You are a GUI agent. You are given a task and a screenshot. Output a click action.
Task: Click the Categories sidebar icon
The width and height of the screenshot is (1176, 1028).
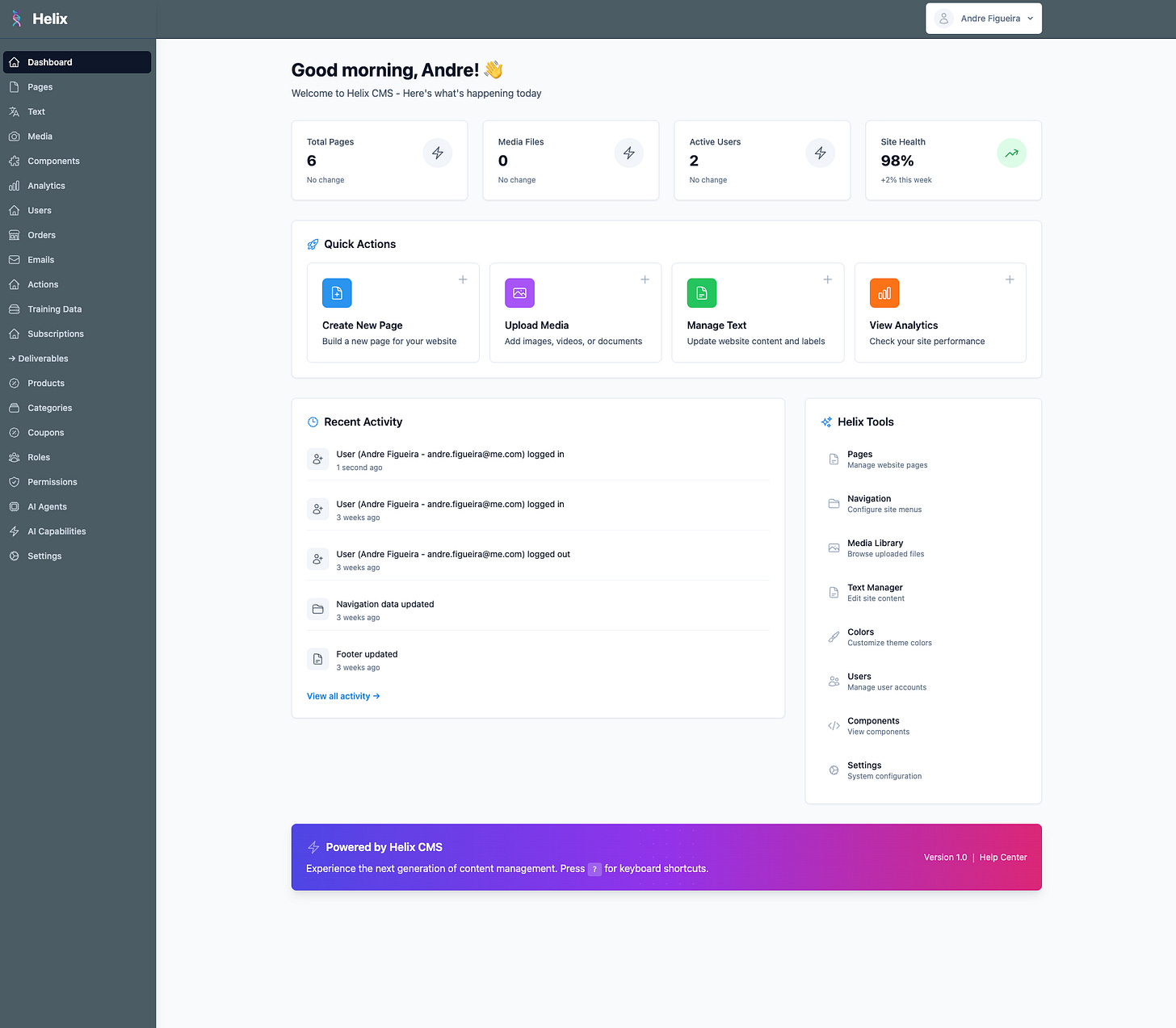point(14,408)
